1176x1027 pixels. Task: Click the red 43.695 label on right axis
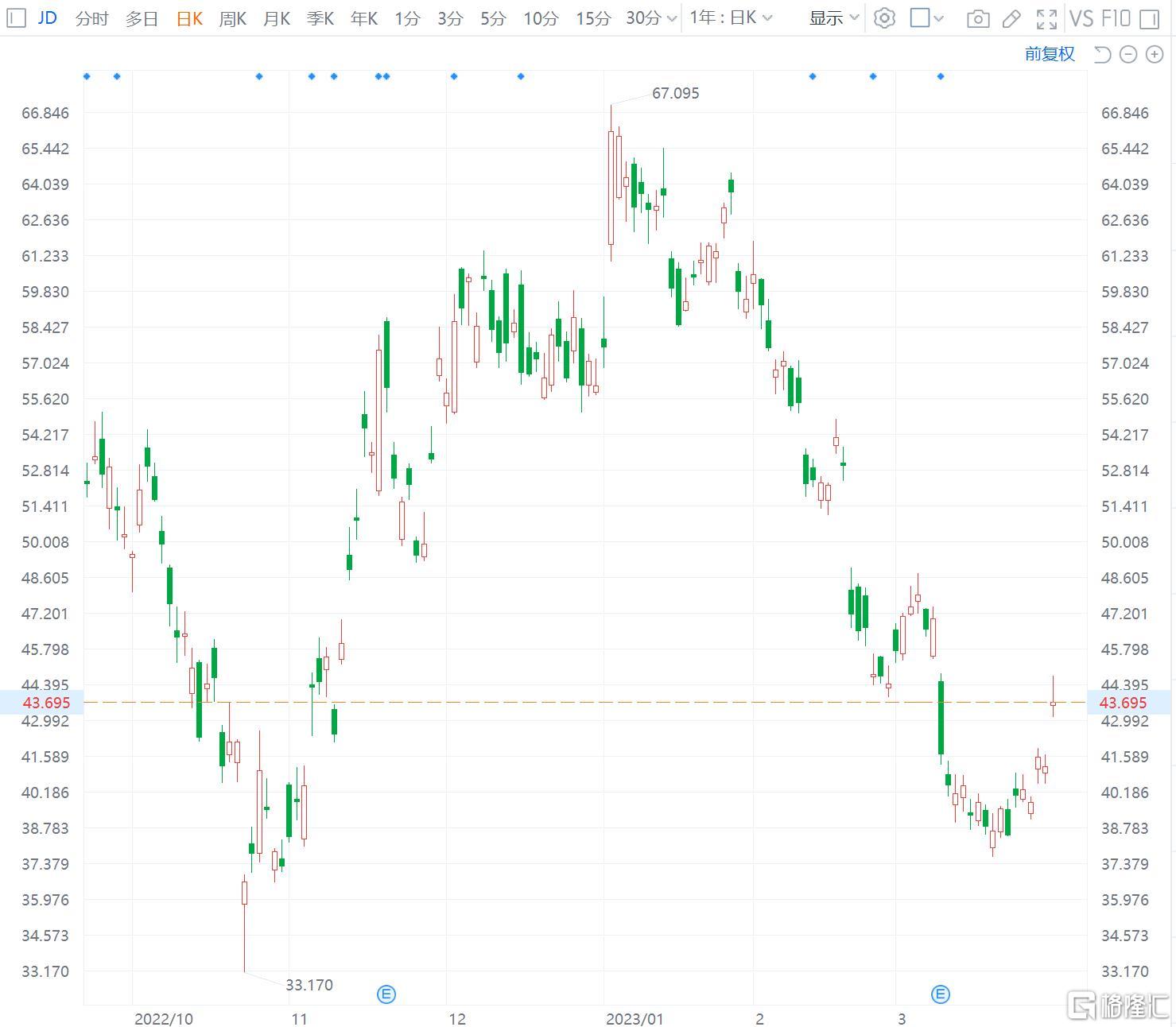point(1123,703)
